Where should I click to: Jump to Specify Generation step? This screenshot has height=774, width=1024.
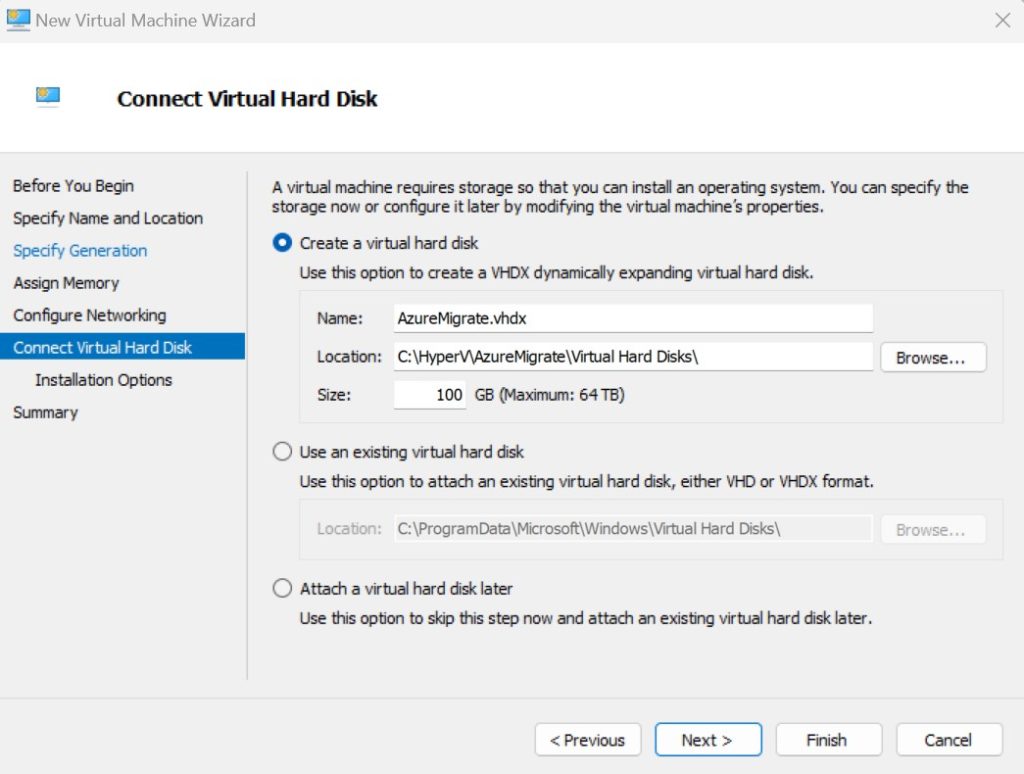(80, 251)
